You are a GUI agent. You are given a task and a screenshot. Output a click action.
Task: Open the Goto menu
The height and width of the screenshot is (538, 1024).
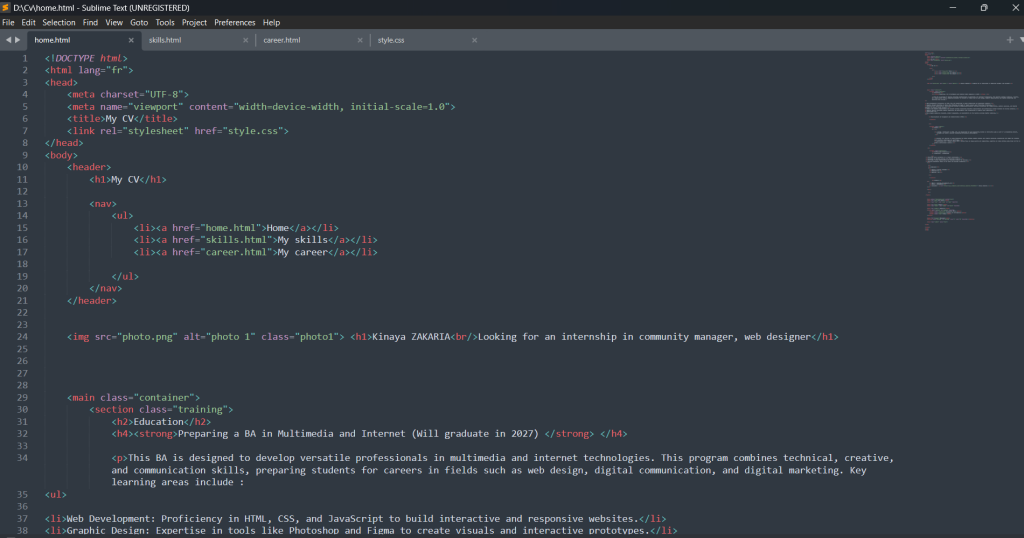point(139,22)
